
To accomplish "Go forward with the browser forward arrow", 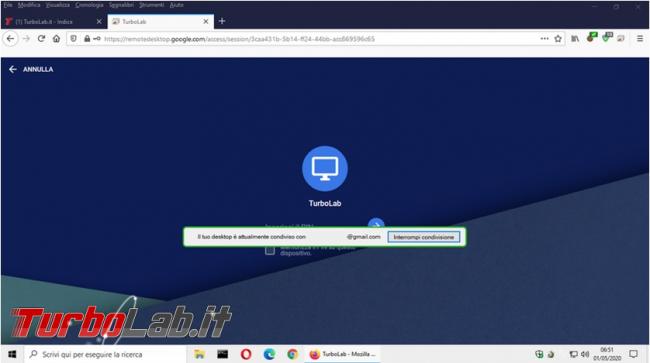I will (x=26, y=39).
